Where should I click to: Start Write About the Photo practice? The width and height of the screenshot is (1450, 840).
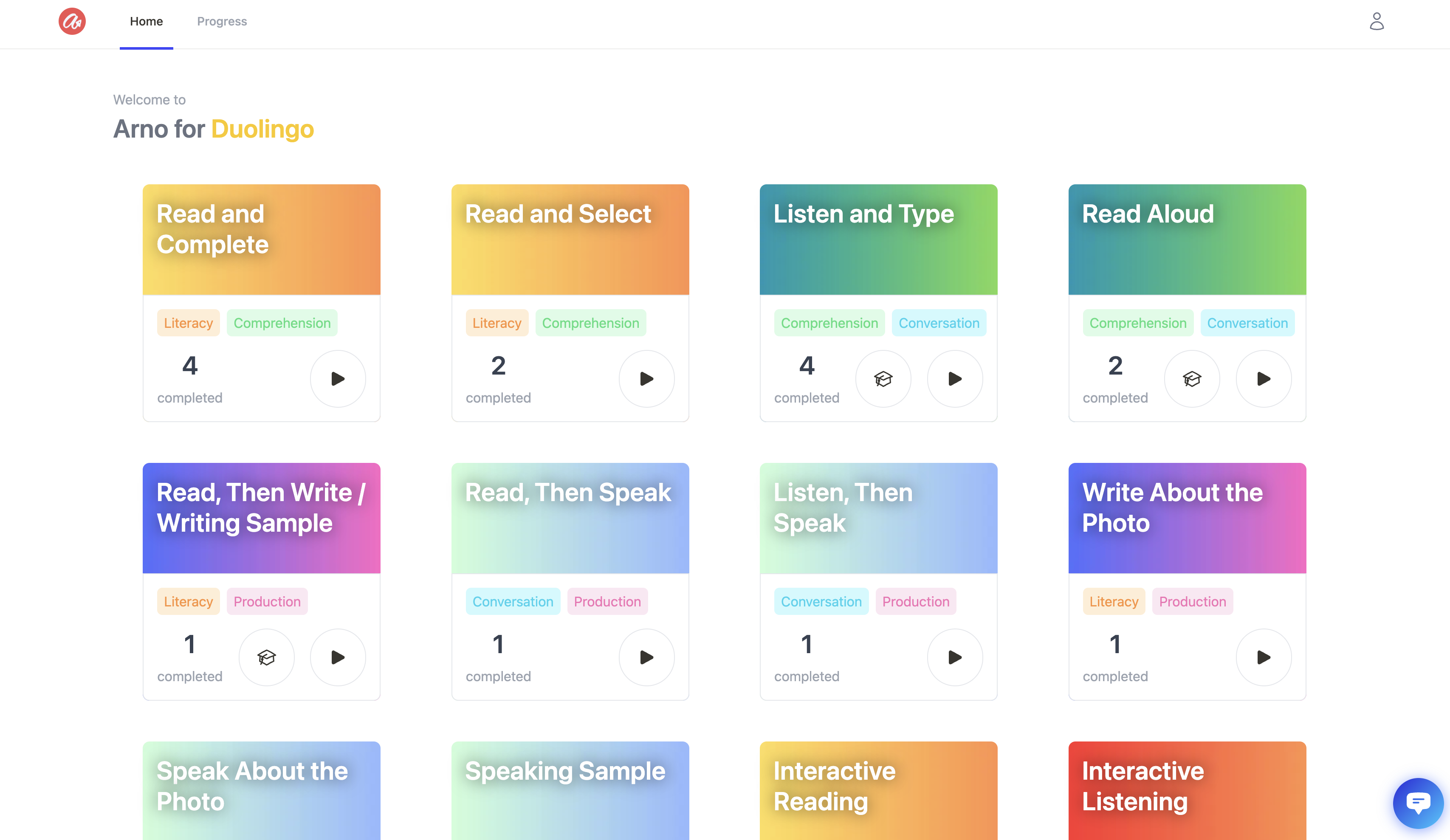pyautogui.click(x=1264, y=657)
